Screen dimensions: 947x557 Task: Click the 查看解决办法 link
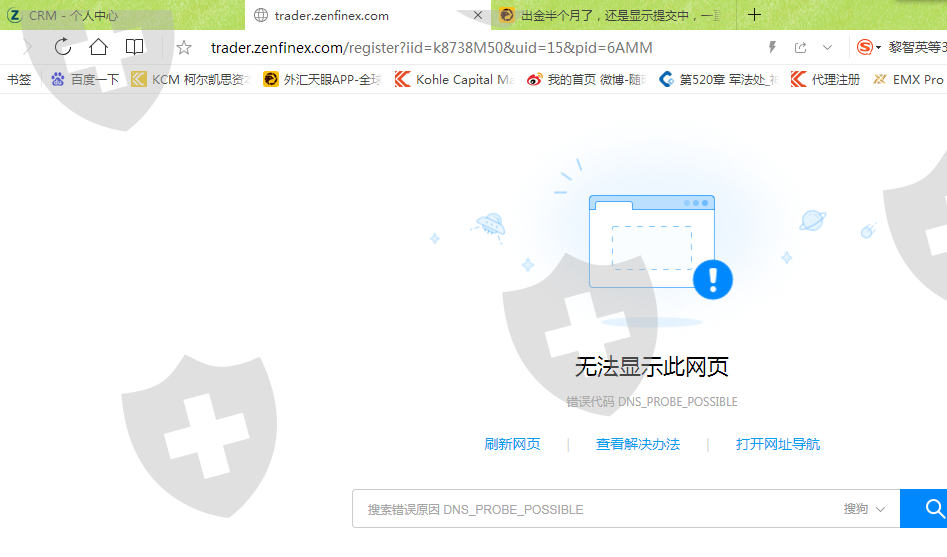coord(638,444)
